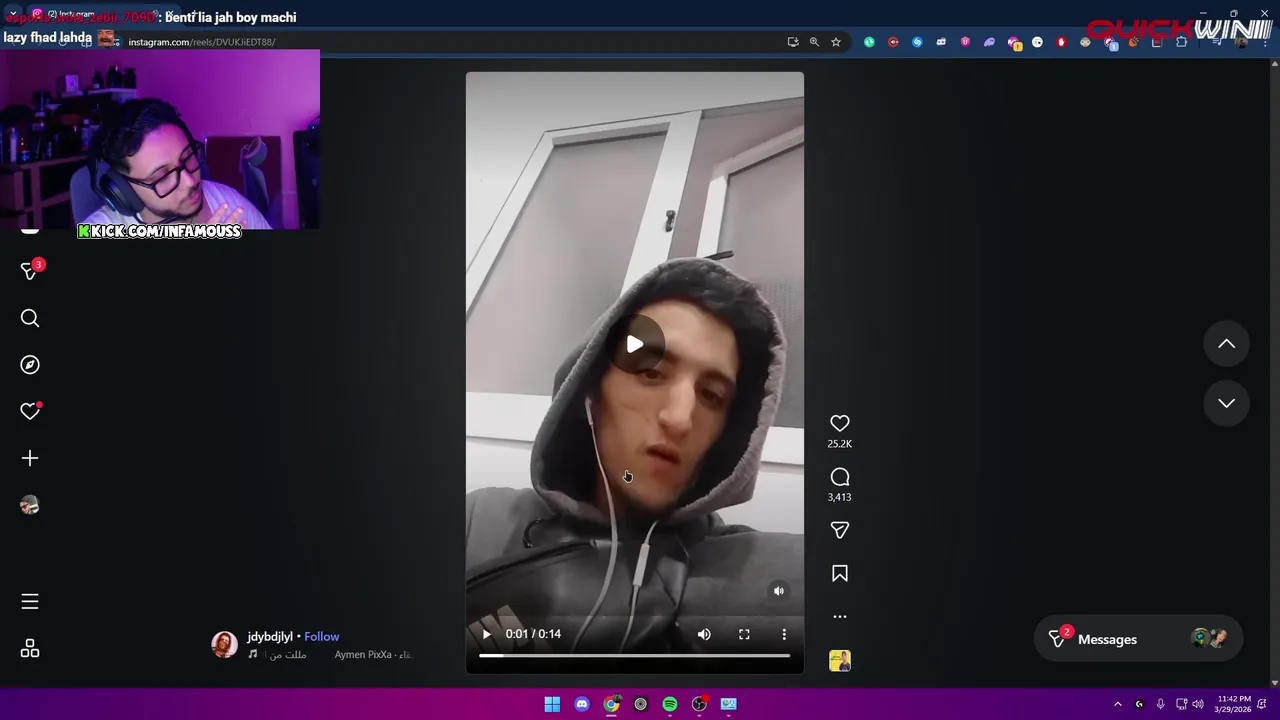Open the 11:42 PM clock and calendar
The width and height of the screenshot is (1280, 720).
pyautogui.click(x=1234, y=704)
